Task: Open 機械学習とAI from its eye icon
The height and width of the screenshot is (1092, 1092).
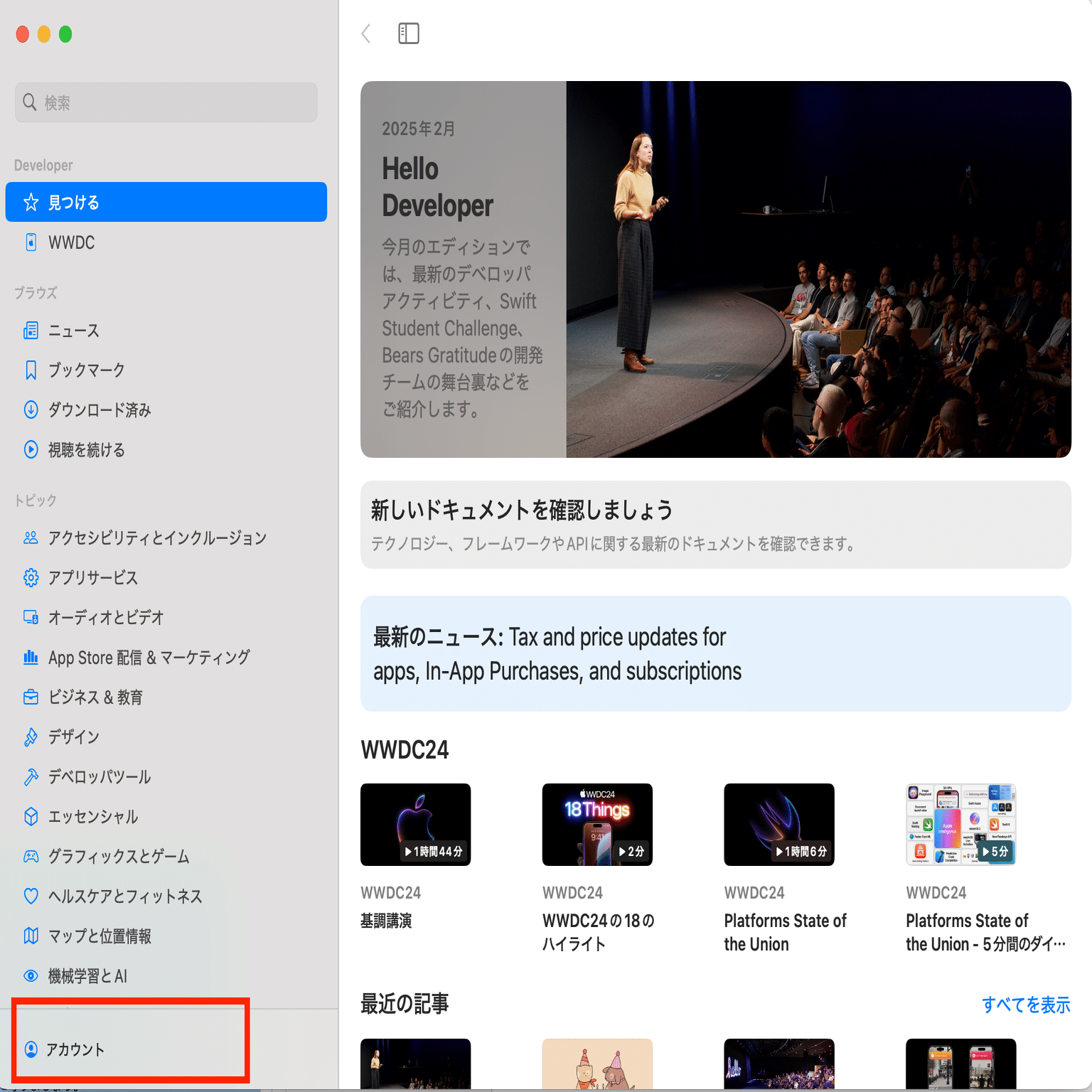Action: [31, 976]
